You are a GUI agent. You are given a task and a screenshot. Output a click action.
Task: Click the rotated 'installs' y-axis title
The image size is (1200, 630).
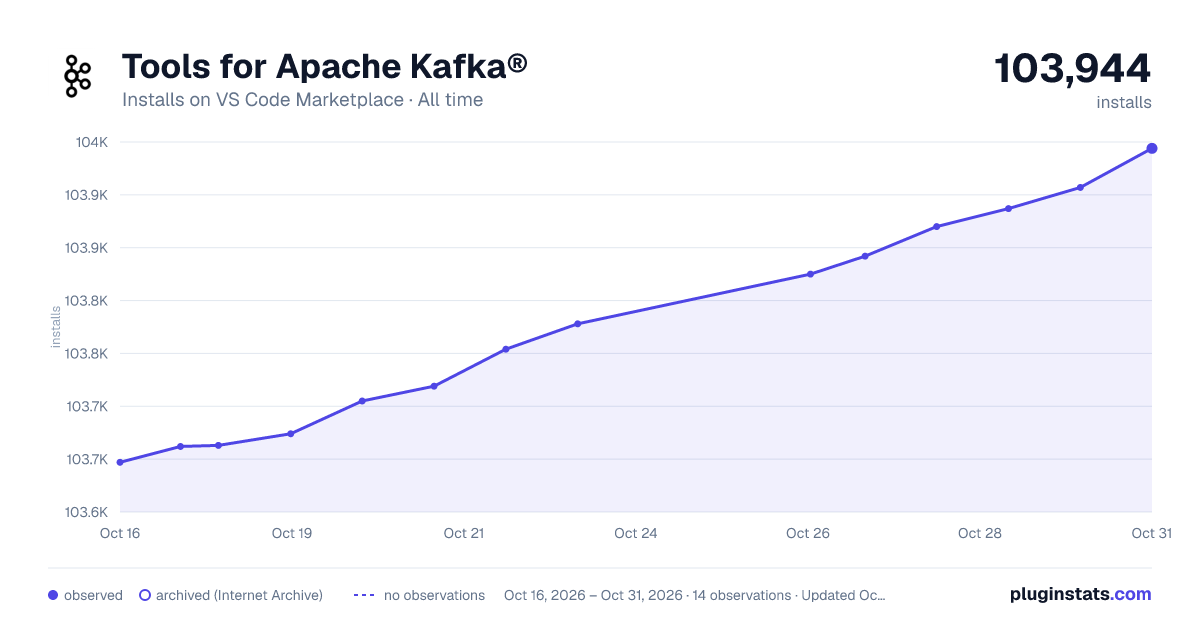(56, 327)
